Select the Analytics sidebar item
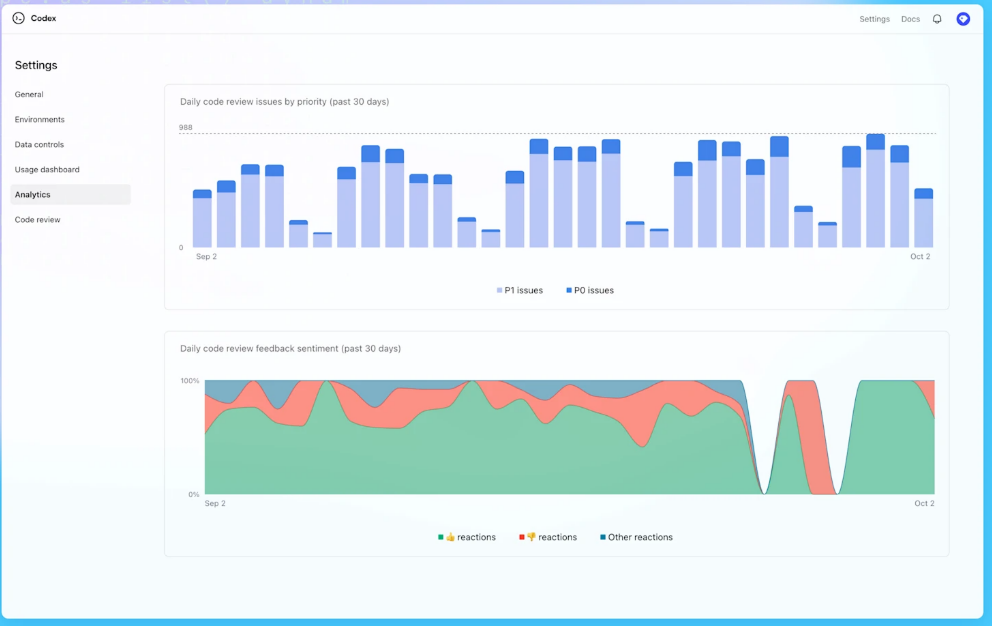Viewport: 992px width, 626px height. [33, 194]
